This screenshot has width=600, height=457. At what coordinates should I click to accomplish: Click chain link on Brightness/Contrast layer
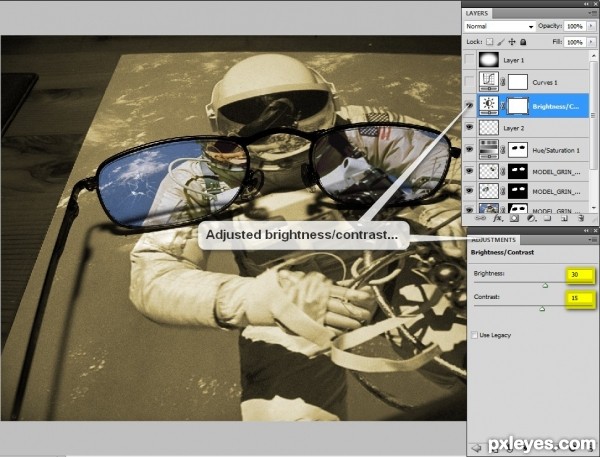pos(503,106)
